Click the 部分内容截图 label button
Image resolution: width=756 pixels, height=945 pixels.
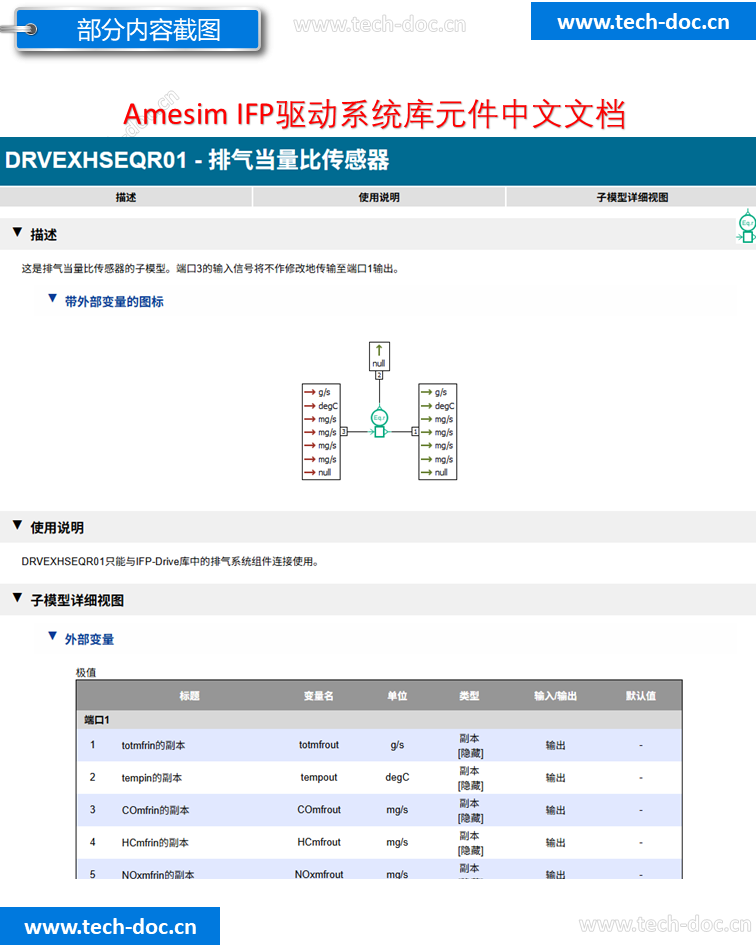click(139, 30)
